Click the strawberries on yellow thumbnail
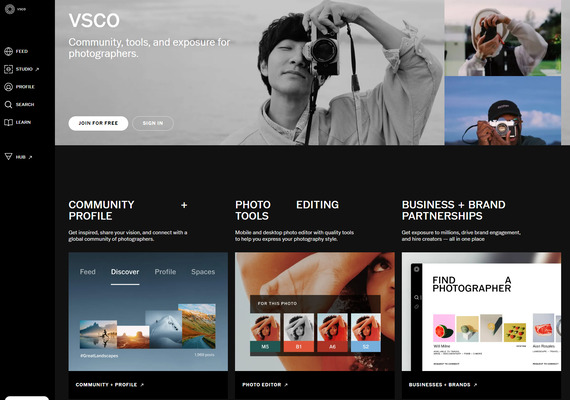The image size is (570, 400). point(515,332)
